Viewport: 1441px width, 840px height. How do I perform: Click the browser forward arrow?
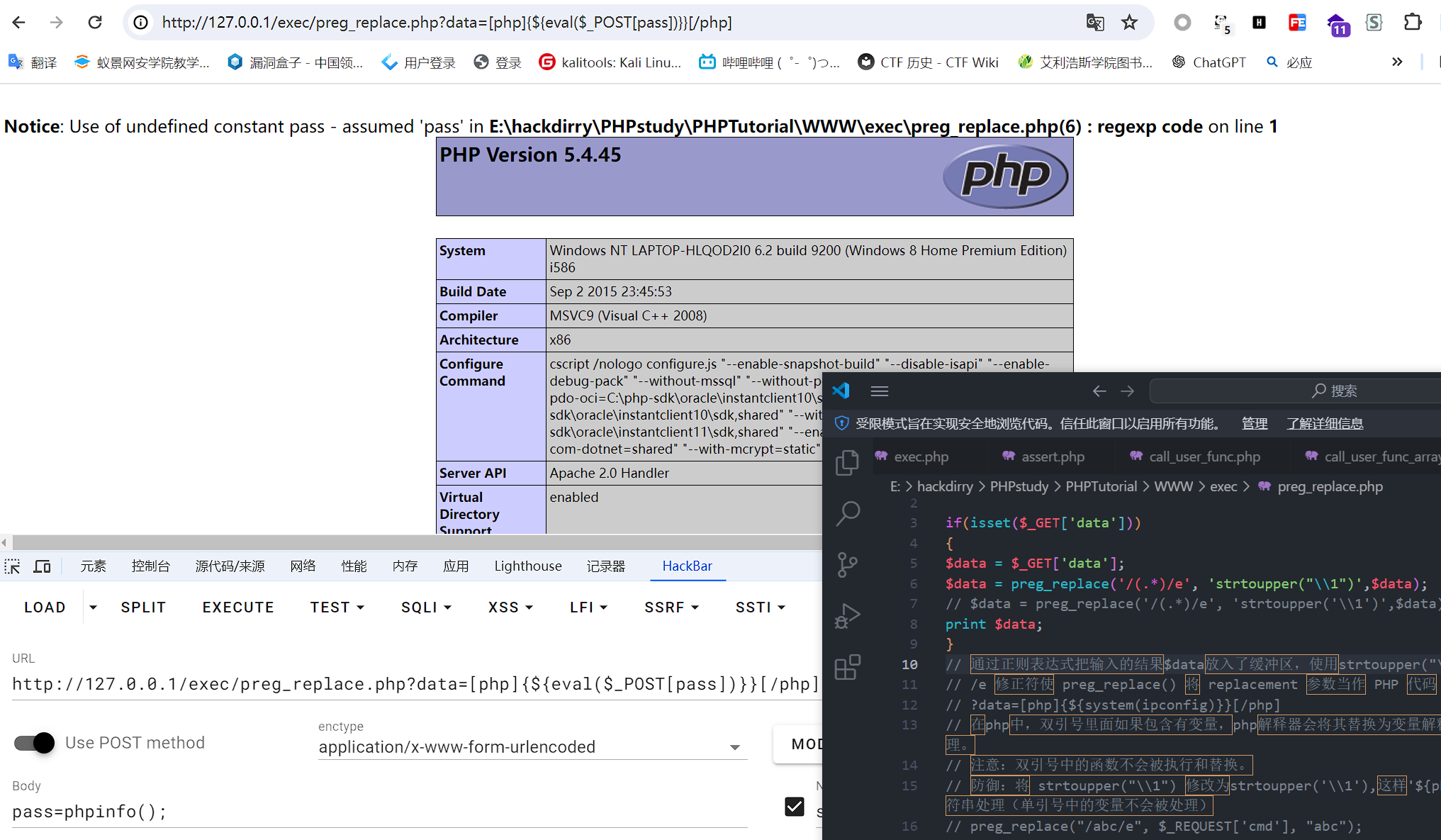pyautogui.click(x=57, y=23)
